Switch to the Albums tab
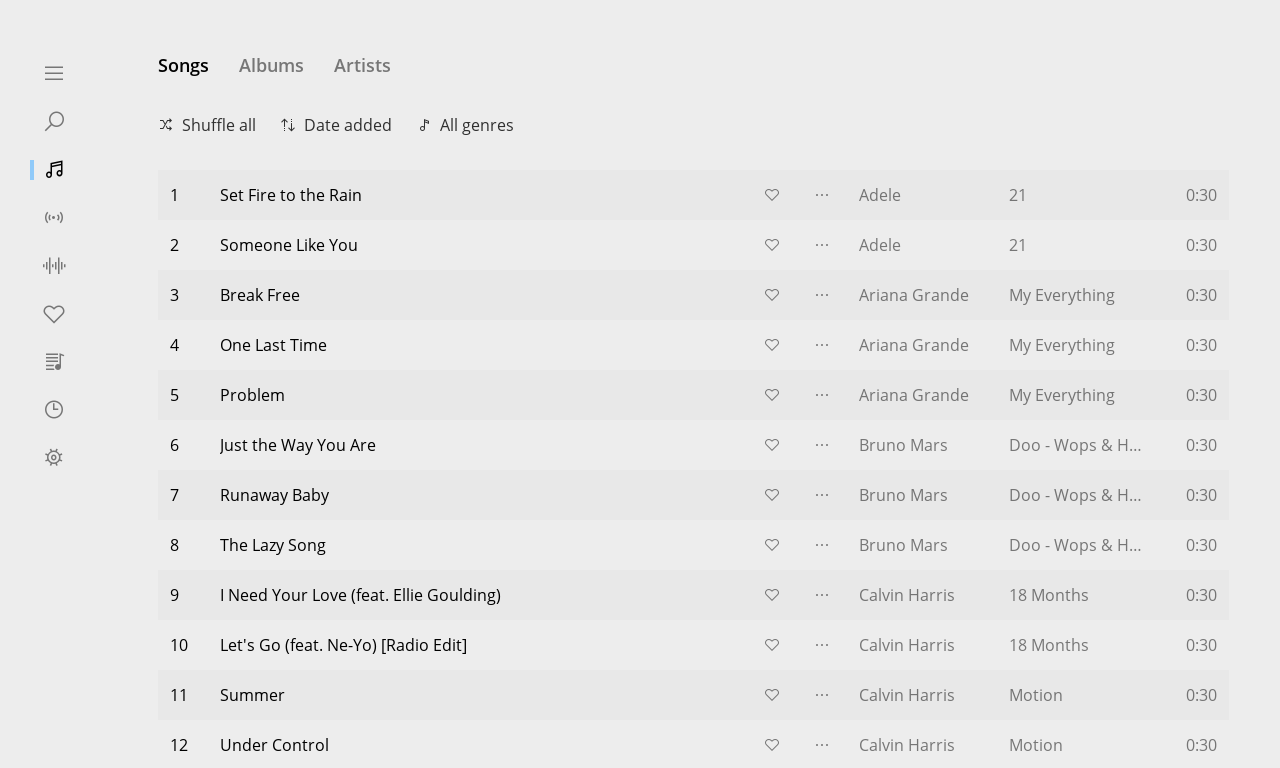Viewport: 1280px width, 768px height. coord(271,65)
